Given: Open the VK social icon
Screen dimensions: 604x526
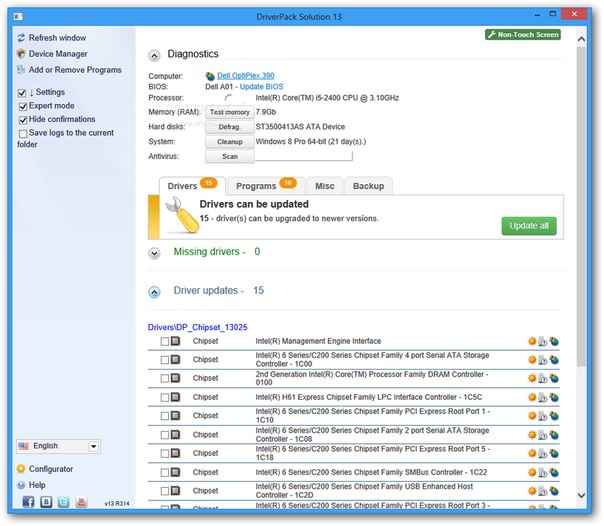Looking at the screenshot, I should pyautogui.click(x=46, y=501).
